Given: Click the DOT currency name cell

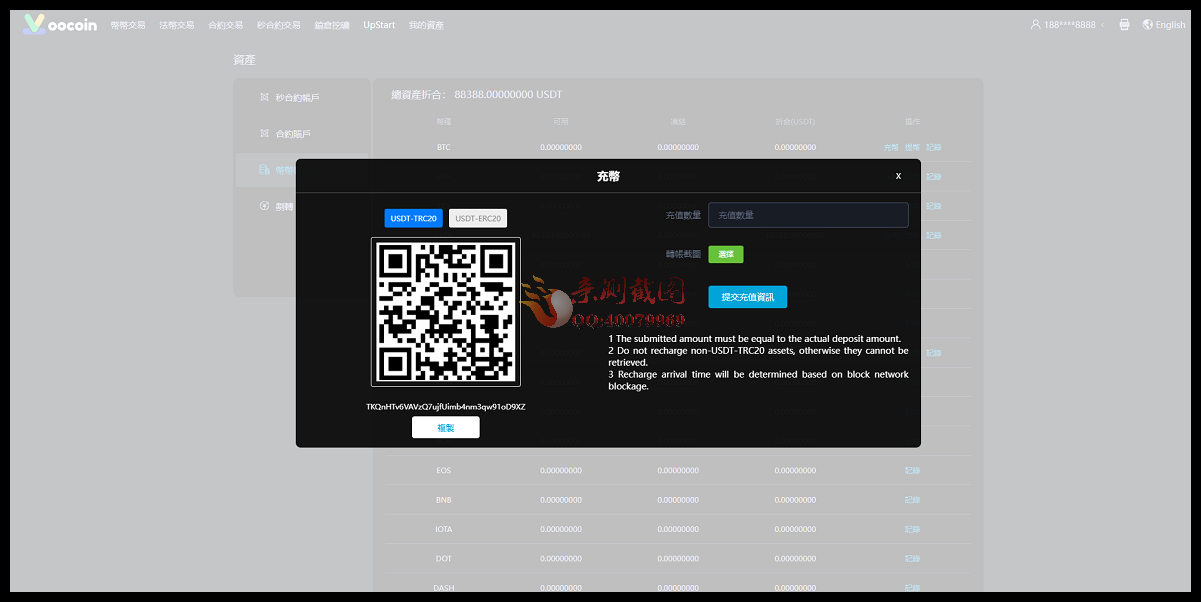Looking at the screenshot, I should coord(444,558).
